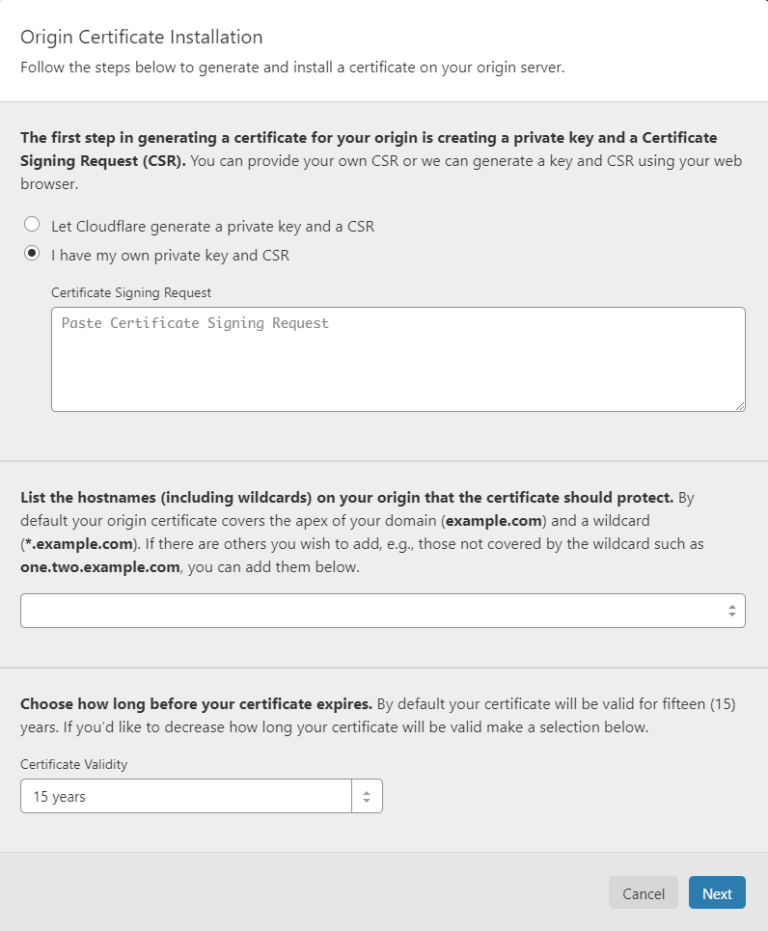Click the Certificate Validity label text

point(74,764)
